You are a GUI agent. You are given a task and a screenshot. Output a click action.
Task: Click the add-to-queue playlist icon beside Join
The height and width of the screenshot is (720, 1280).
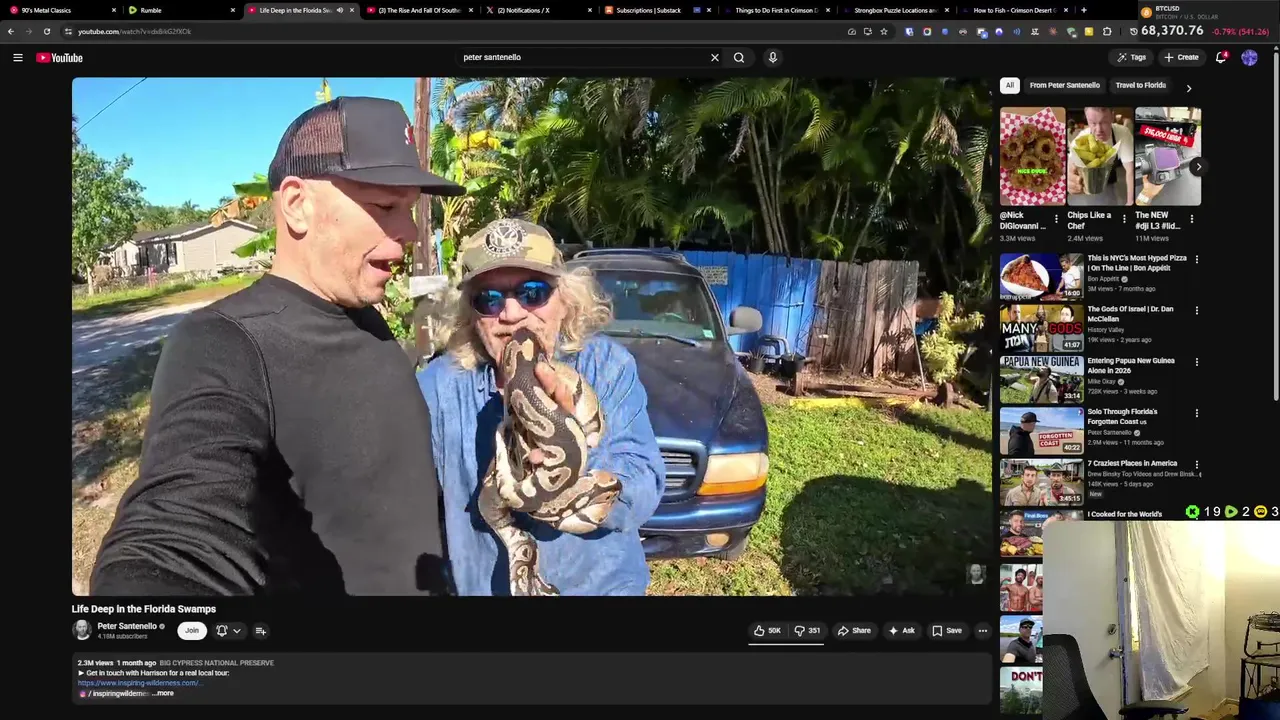click(260, 630)
